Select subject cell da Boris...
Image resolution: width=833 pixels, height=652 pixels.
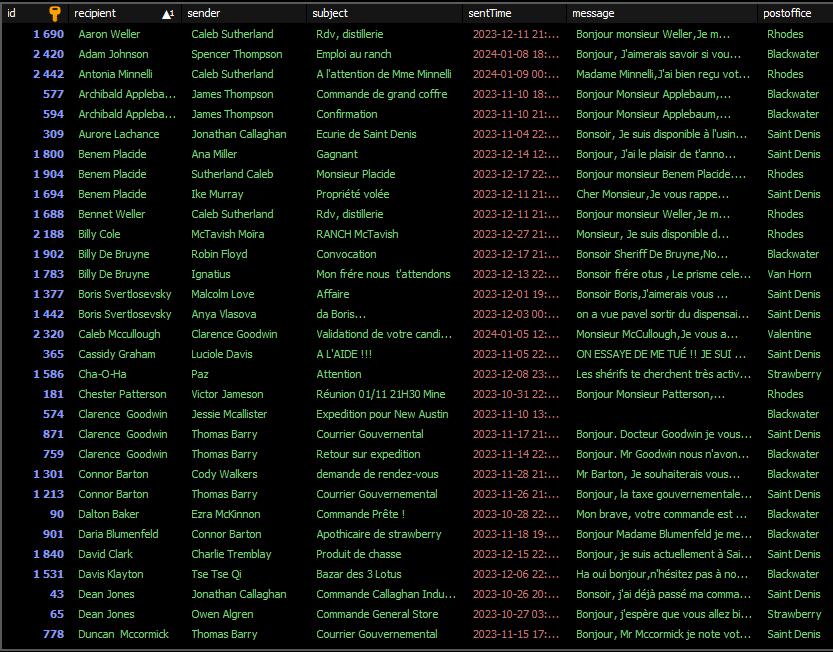(x=341, y=314)
